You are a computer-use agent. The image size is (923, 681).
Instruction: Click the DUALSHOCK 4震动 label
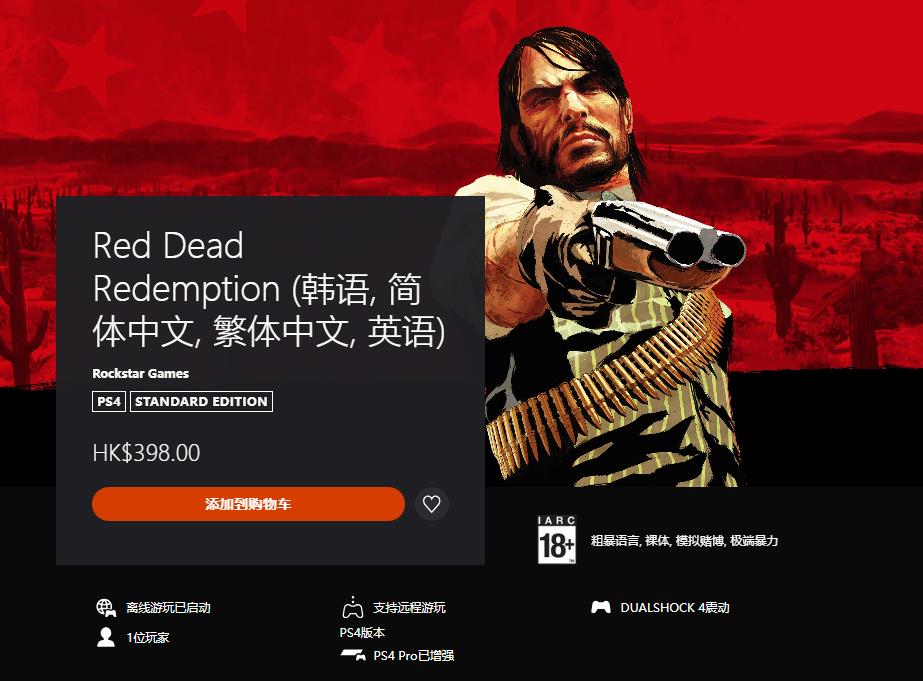pyautogui.click(x=675, y=607)
